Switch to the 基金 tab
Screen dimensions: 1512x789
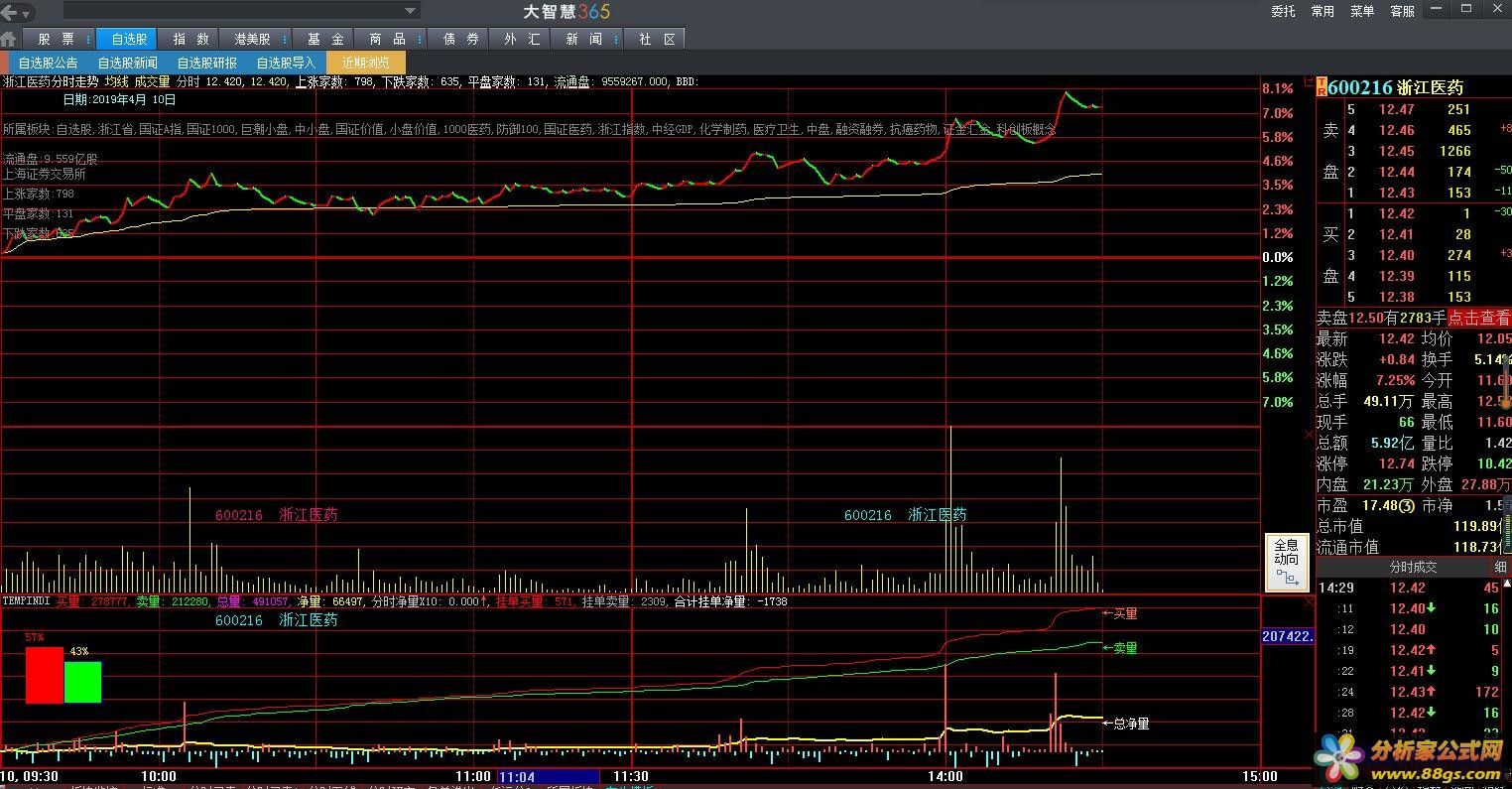pos(324,39)
